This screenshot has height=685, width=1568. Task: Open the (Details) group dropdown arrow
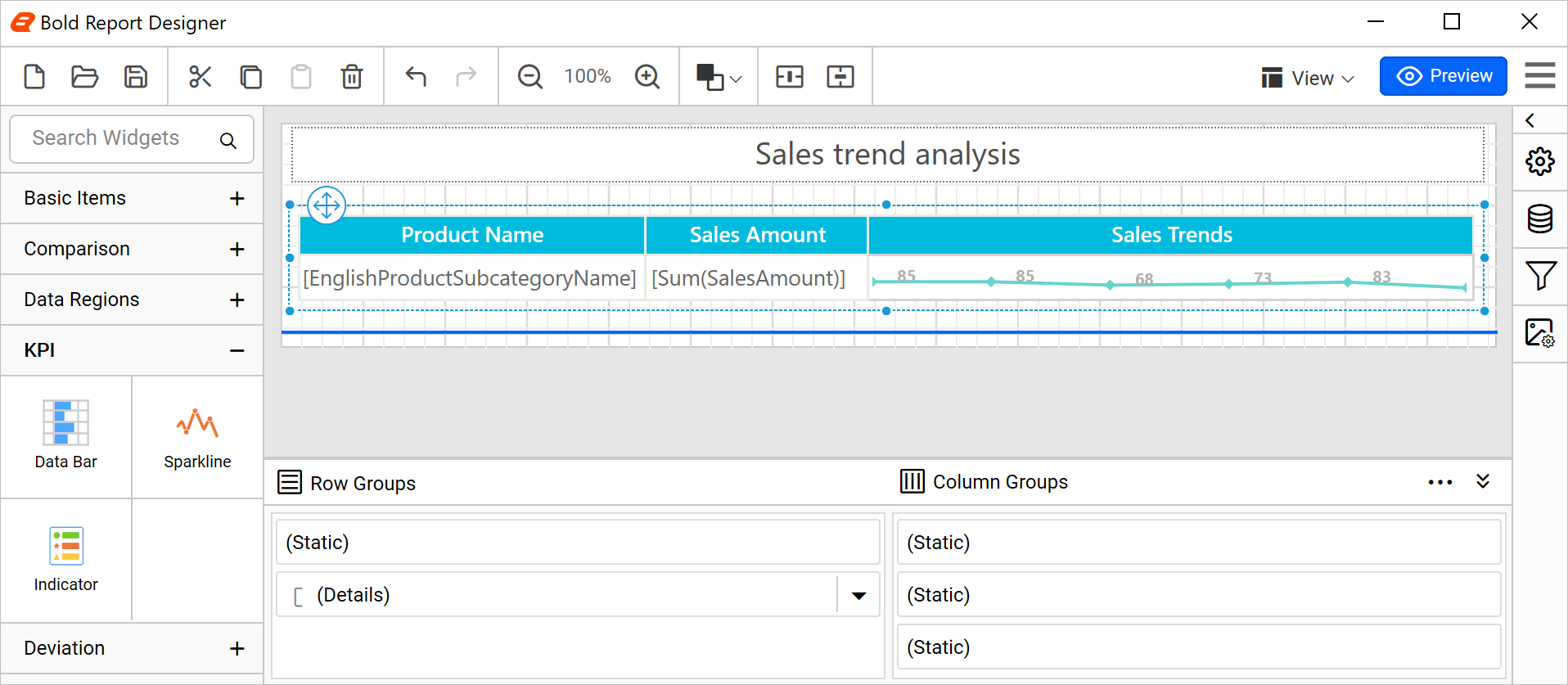[858, 595]
